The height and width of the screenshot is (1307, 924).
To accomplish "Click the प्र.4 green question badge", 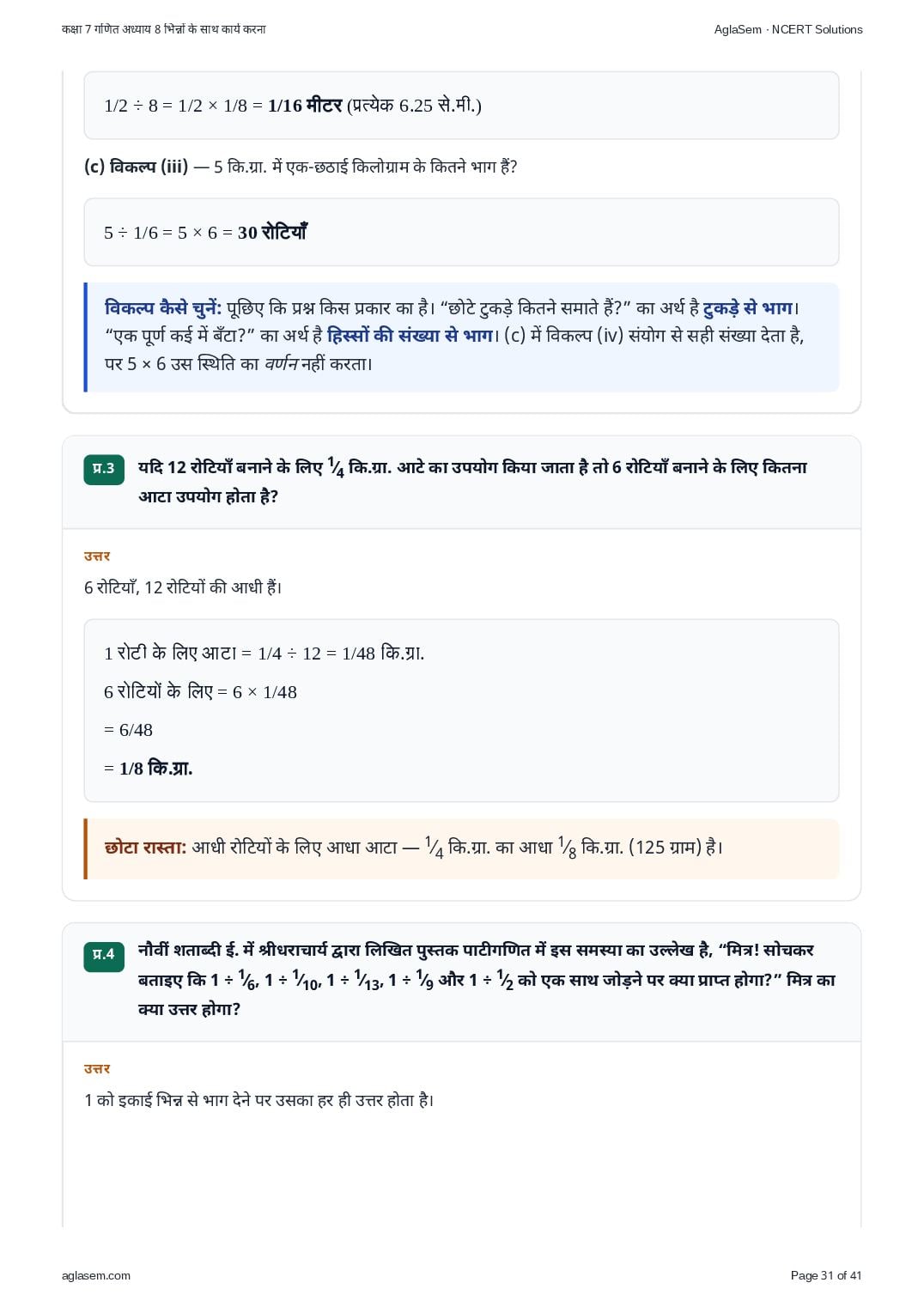I will point(104,955).
